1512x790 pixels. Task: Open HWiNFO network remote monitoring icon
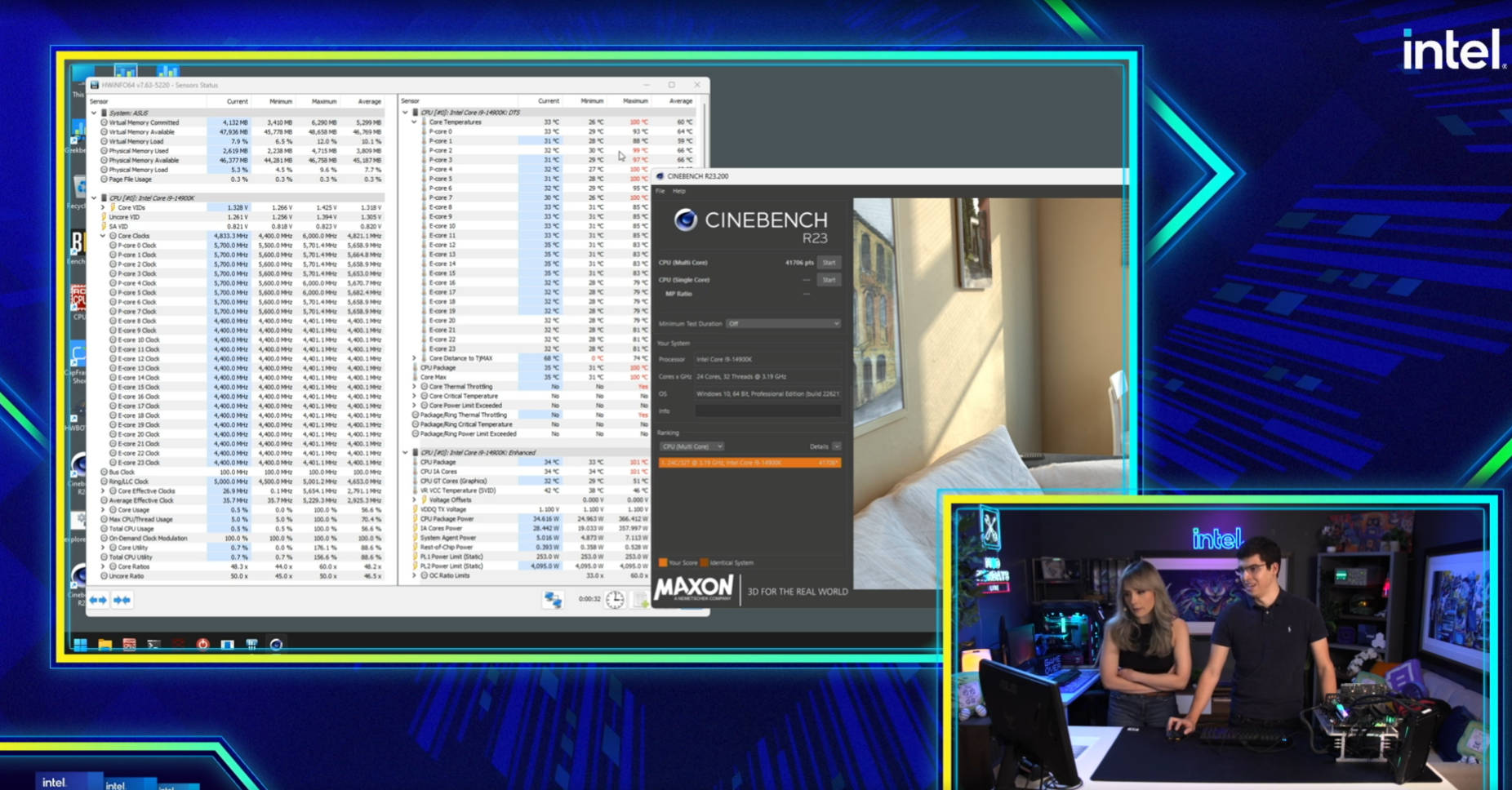553,600
